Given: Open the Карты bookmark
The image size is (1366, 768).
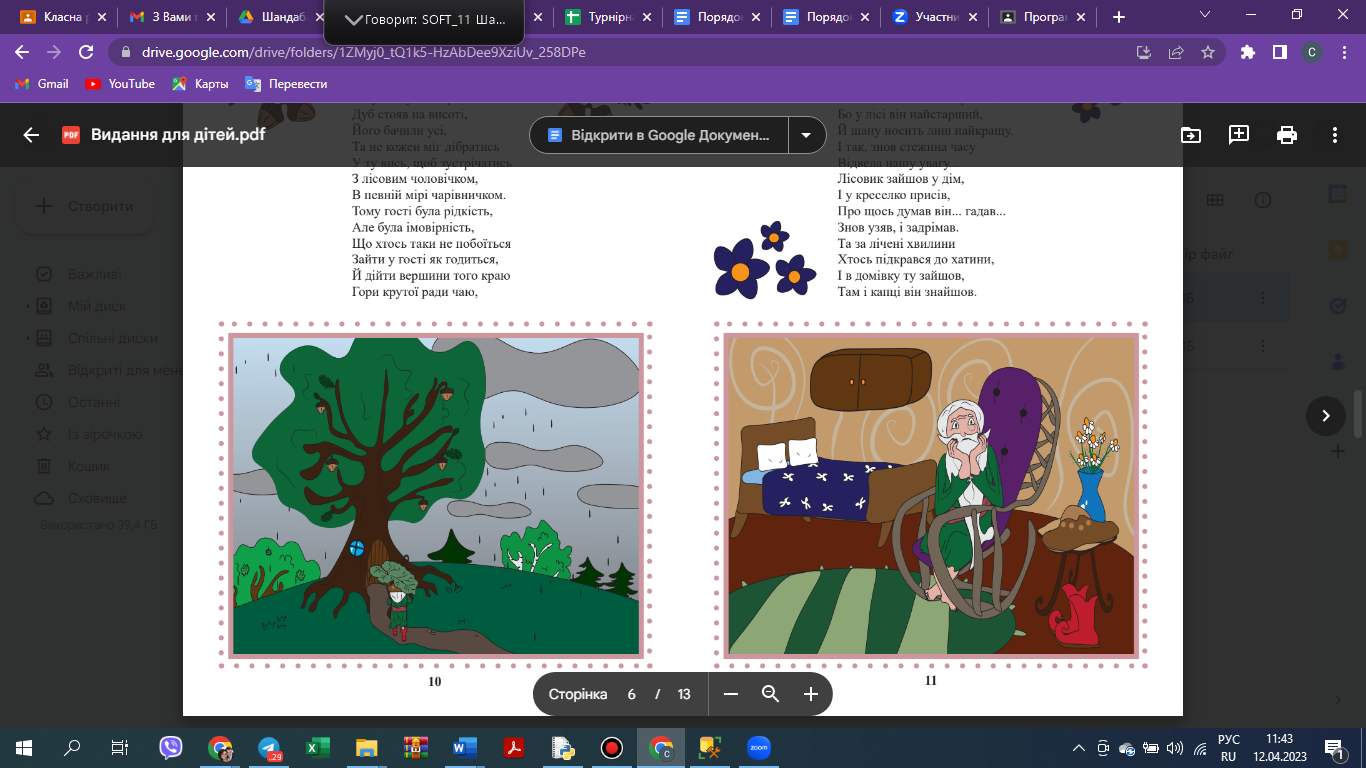Looking at the screenshot, I should coord(200,84).
